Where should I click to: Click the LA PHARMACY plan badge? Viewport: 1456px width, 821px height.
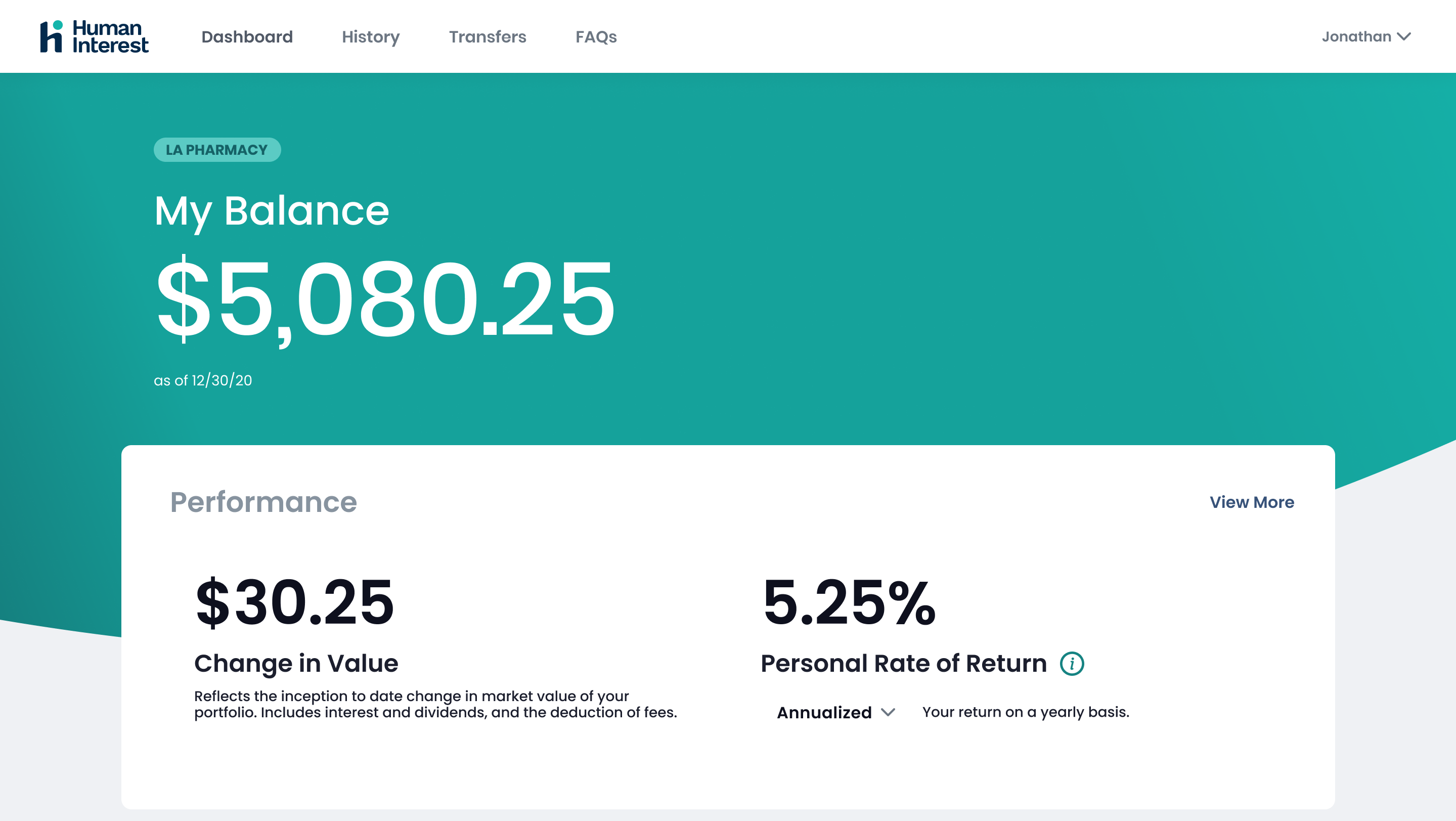[x=217, y=150]
